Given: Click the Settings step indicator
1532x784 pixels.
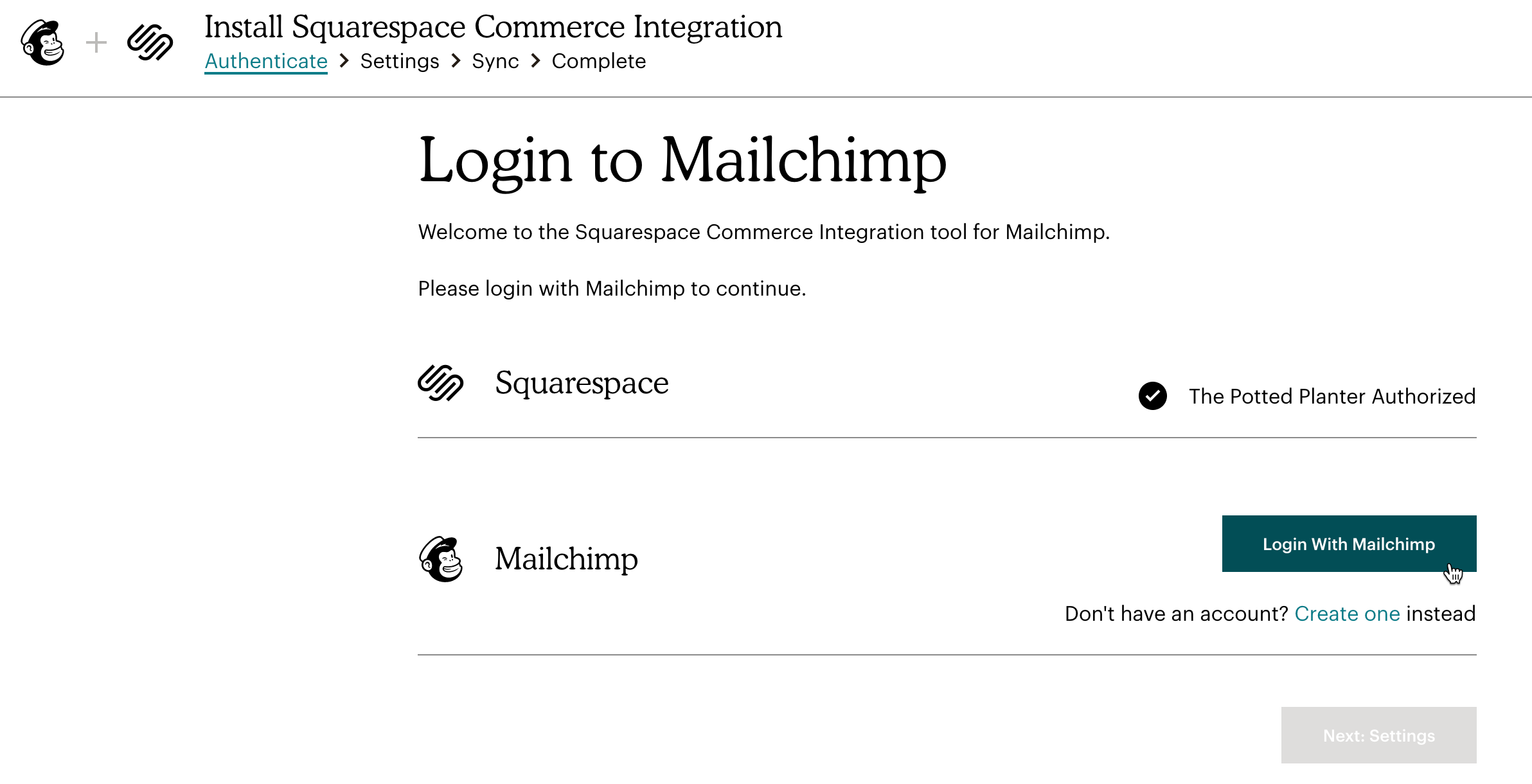Looking at the screenshot, I should pos(400,62).
